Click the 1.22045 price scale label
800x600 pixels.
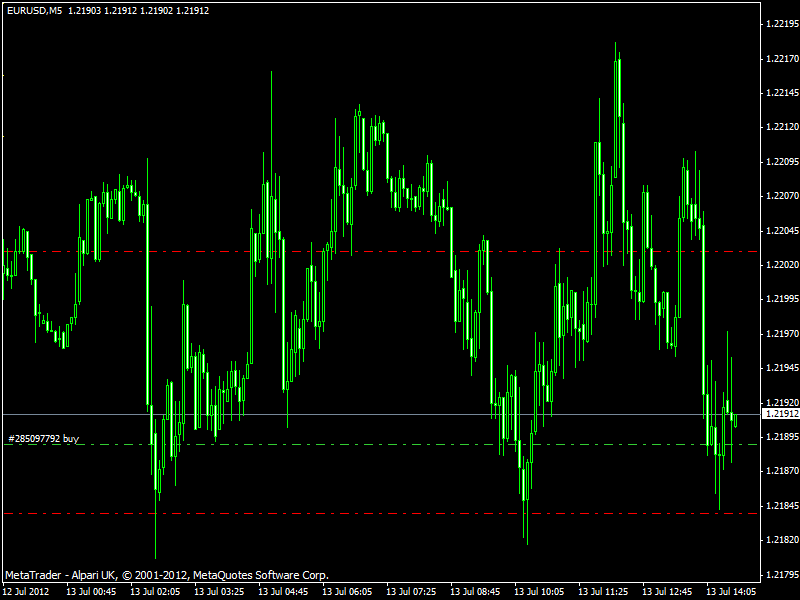[783, 231]
